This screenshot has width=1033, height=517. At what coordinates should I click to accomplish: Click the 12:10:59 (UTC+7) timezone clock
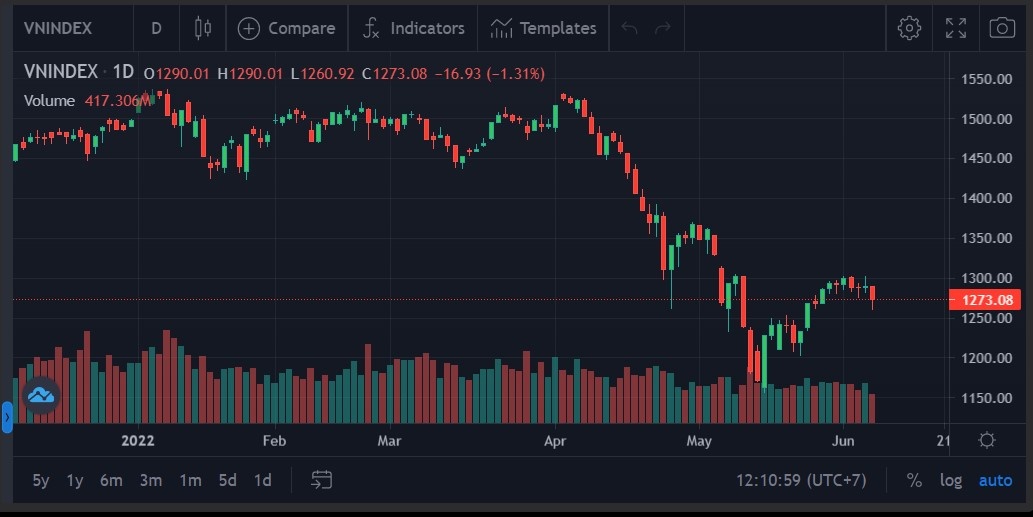(x=801, y=480)
